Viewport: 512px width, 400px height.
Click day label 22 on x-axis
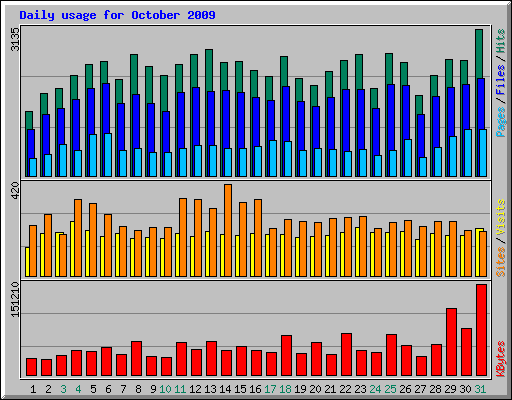345,389
